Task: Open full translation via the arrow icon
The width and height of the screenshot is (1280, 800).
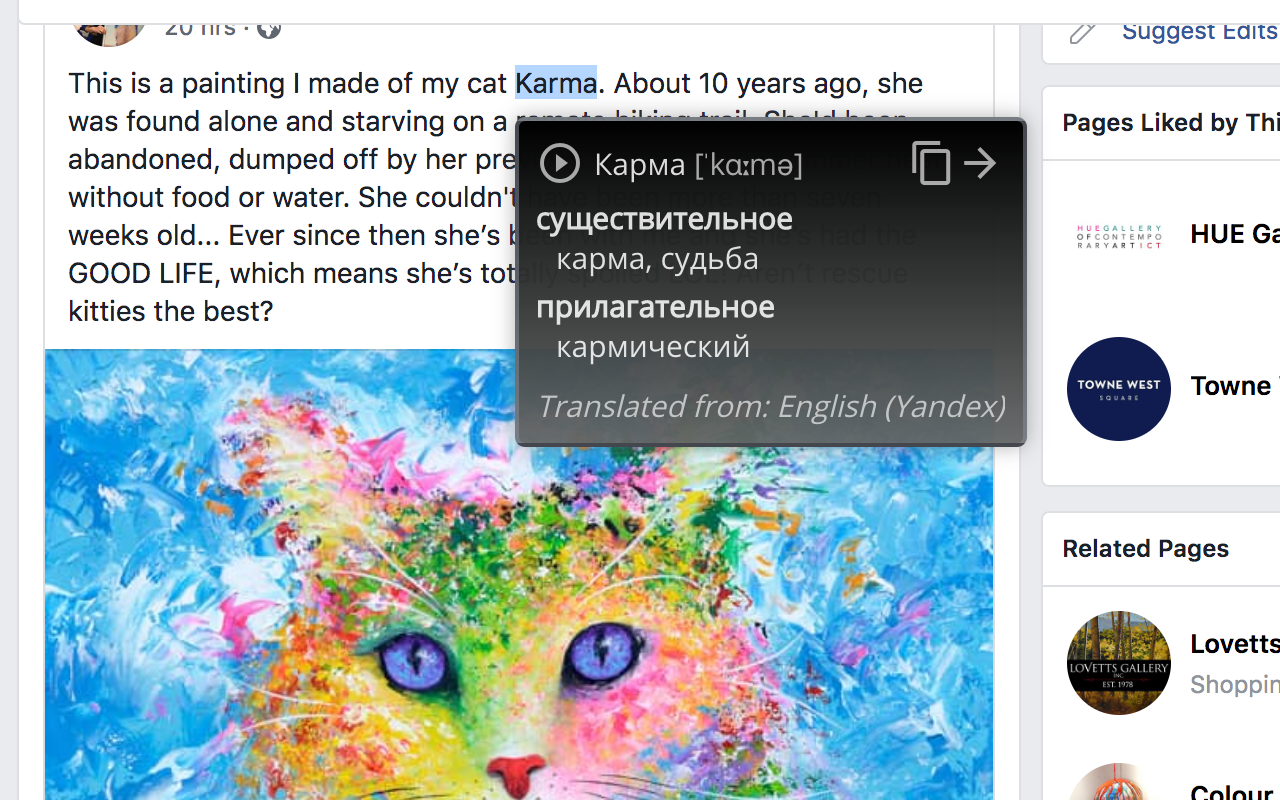Action: click(x=979, y=162)
